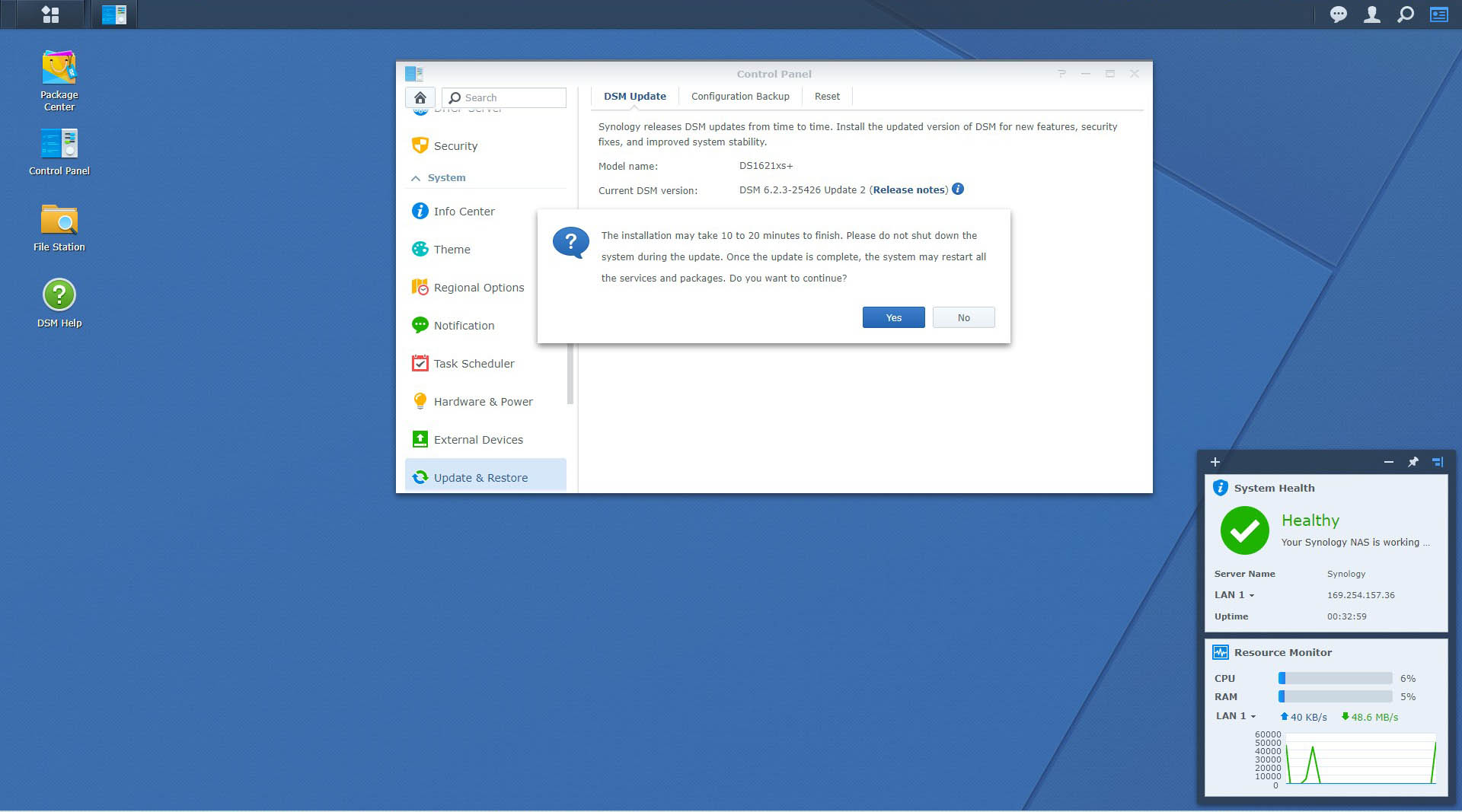The width and height of the screenshot is (1462, 812).
Task: Click the Regional Options map icon
Action: (420, 287)
